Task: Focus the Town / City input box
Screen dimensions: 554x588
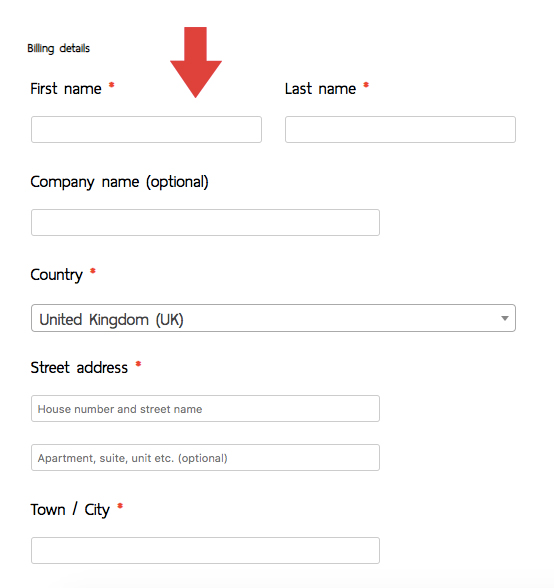Action: click(x=205, y=550)
